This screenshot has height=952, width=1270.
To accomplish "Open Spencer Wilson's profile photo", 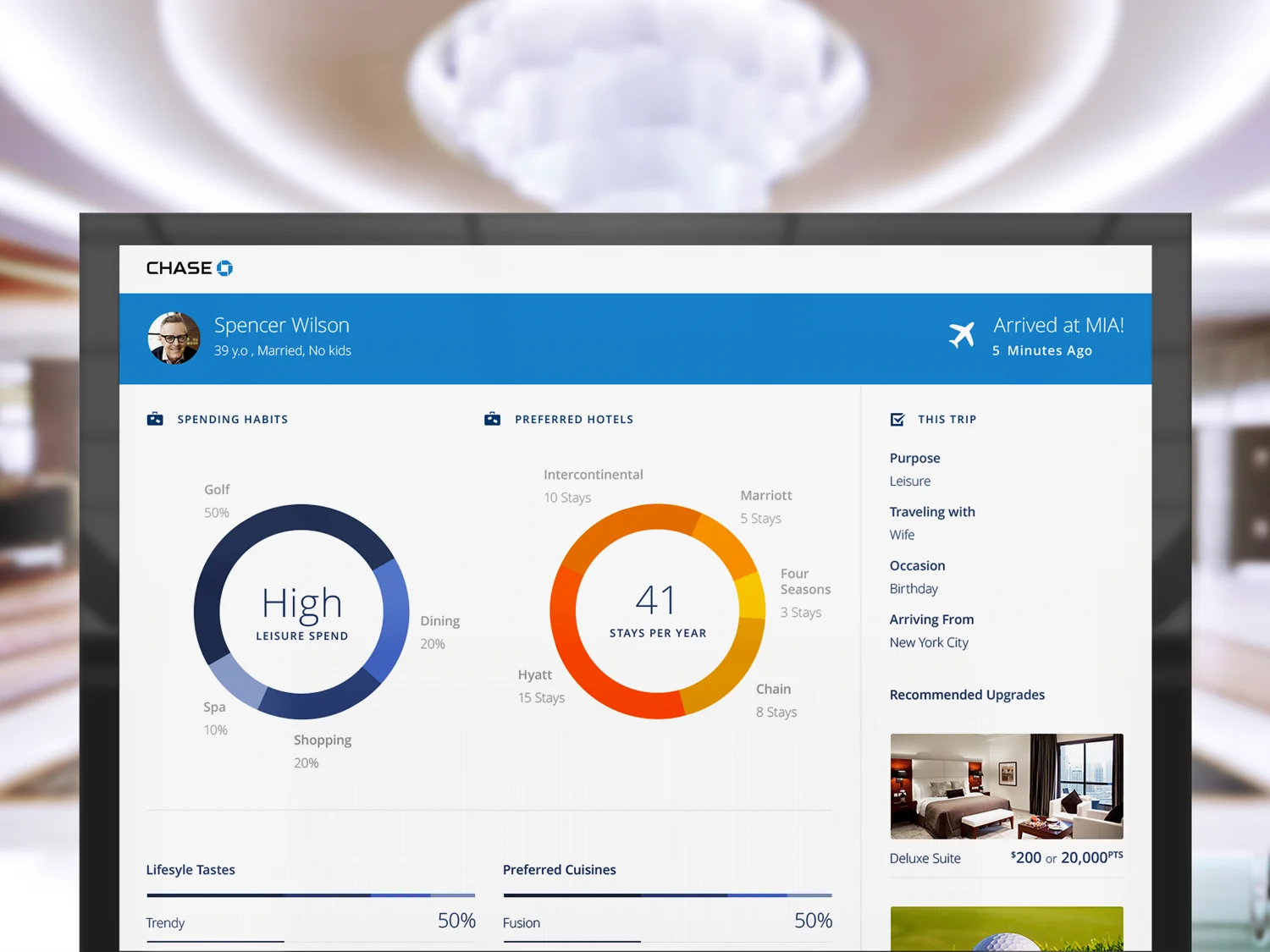I will 174,338.
